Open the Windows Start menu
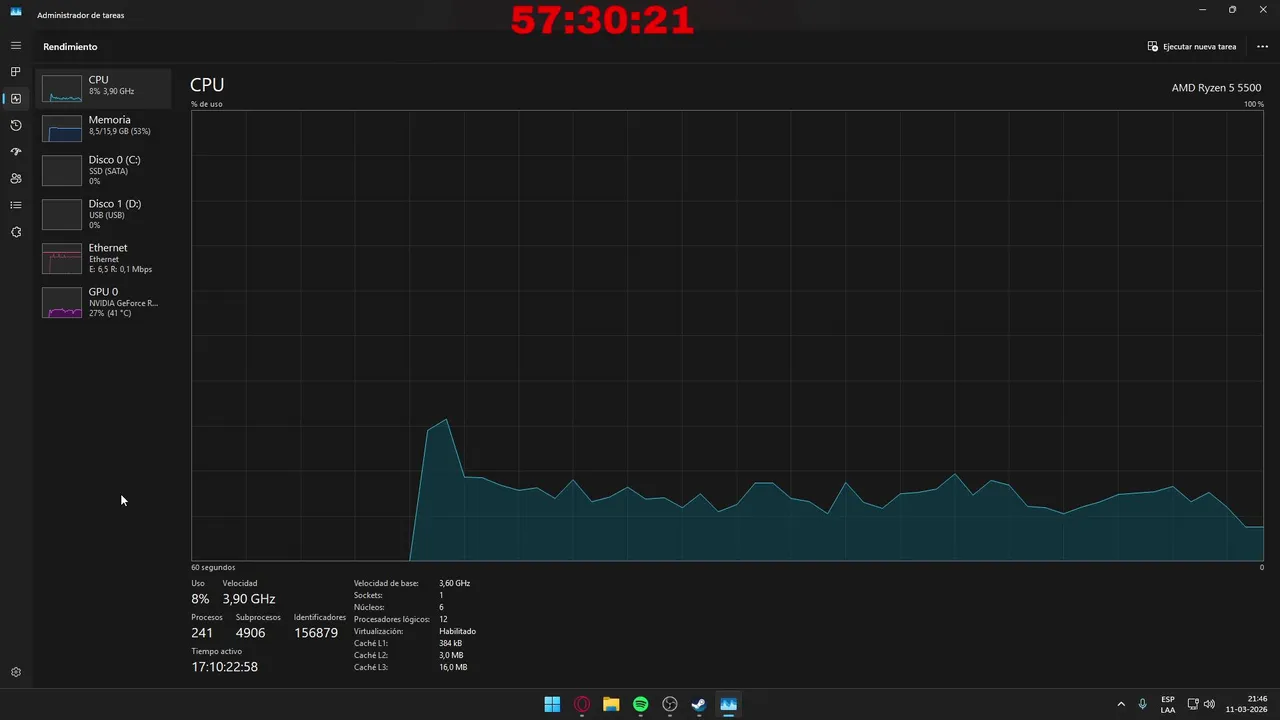 point(552,704)
